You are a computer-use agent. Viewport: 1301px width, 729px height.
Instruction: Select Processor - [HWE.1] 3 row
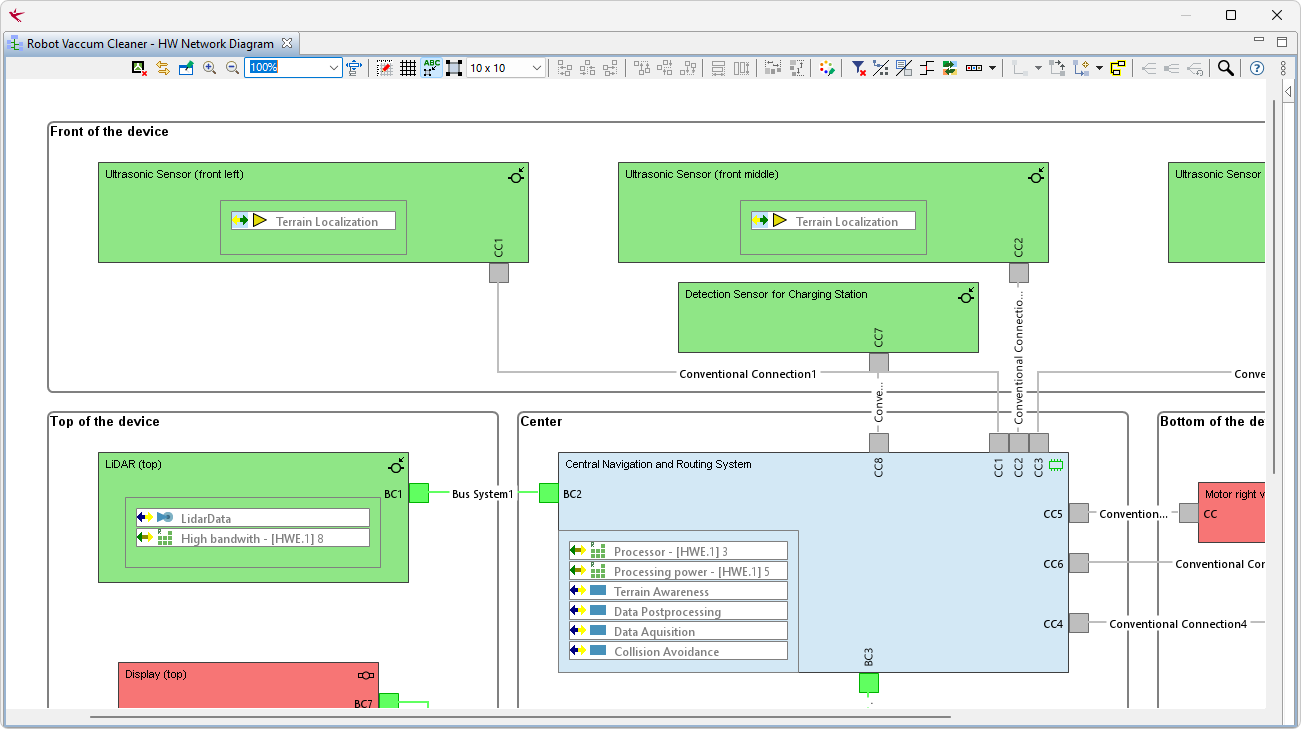(678, 551)
